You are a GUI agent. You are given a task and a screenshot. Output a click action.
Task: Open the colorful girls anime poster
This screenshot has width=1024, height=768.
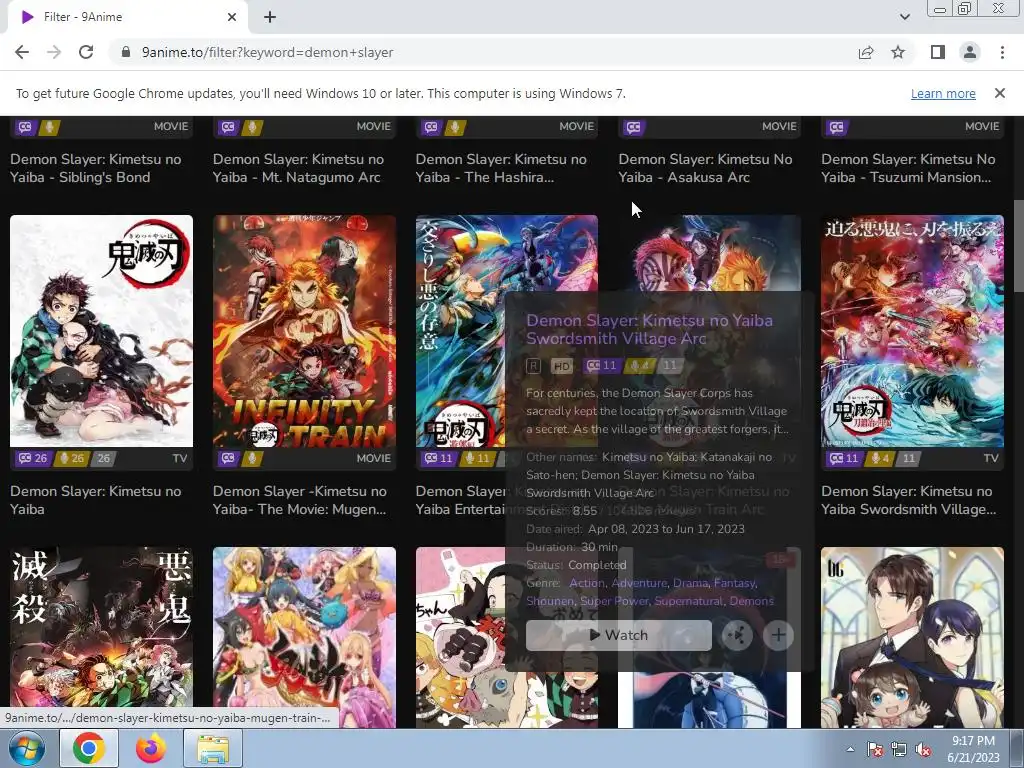[x=304, y=637]
